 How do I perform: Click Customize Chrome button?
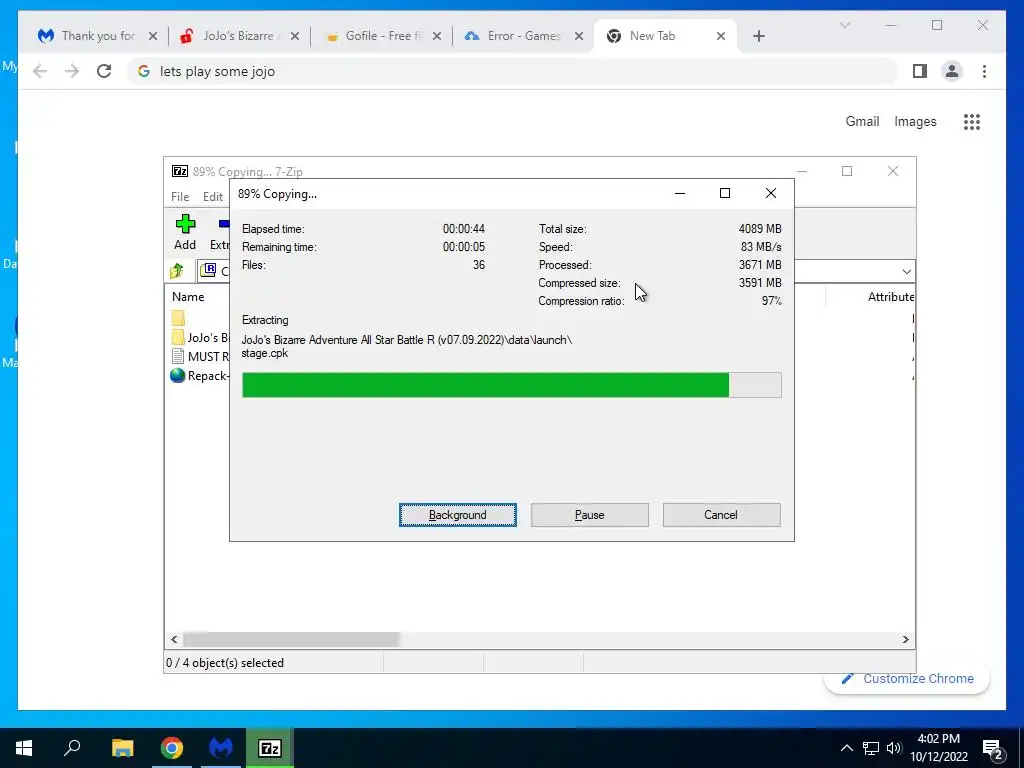pos(907,679)
